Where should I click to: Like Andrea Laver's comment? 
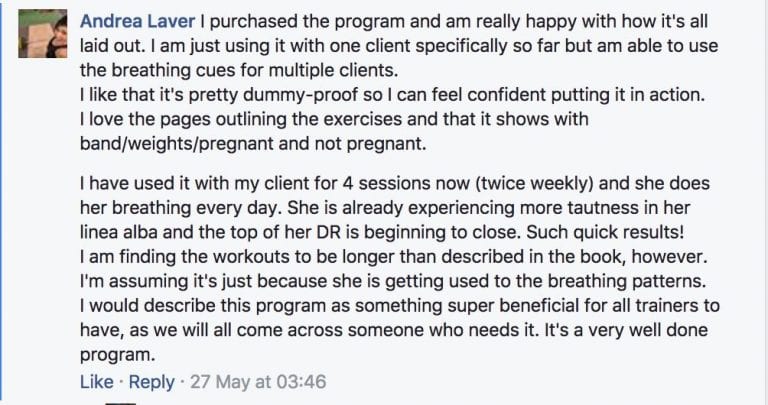97,382
